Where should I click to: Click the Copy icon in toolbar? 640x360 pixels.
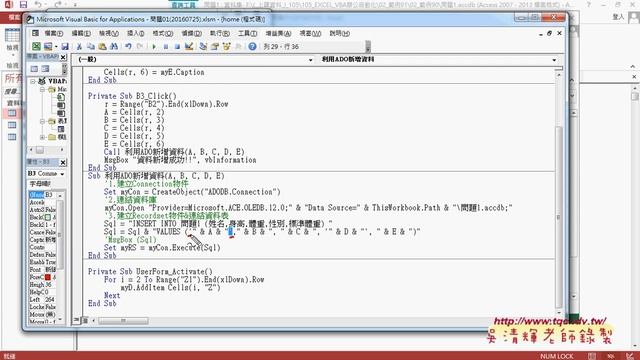pyautogui.click(x=91, y=47)
